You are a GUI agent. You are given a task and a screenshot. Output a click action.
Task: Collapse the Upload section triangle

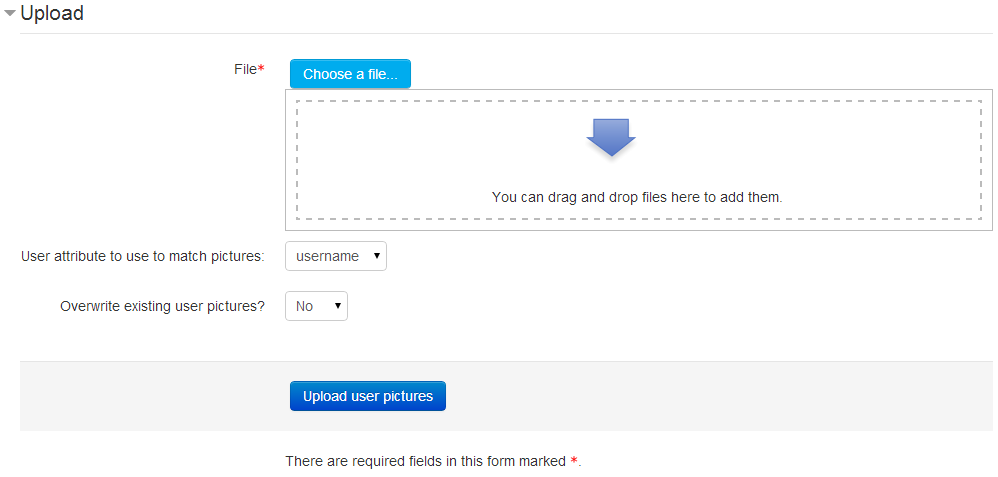(x=10, y=15)
